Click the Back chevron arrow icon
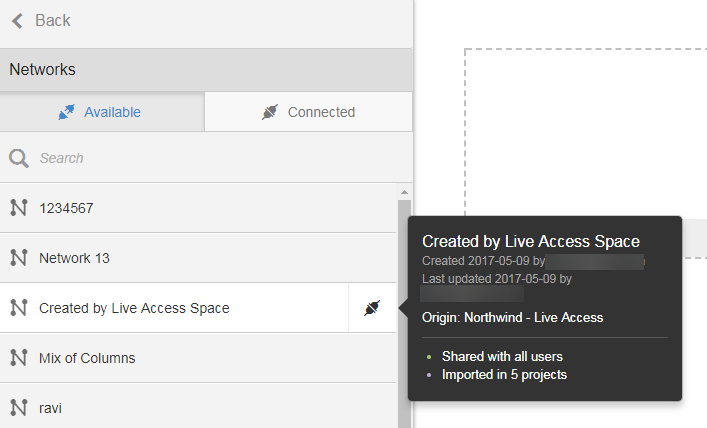This screenshot has height=428, width=707. click(17, 21)
